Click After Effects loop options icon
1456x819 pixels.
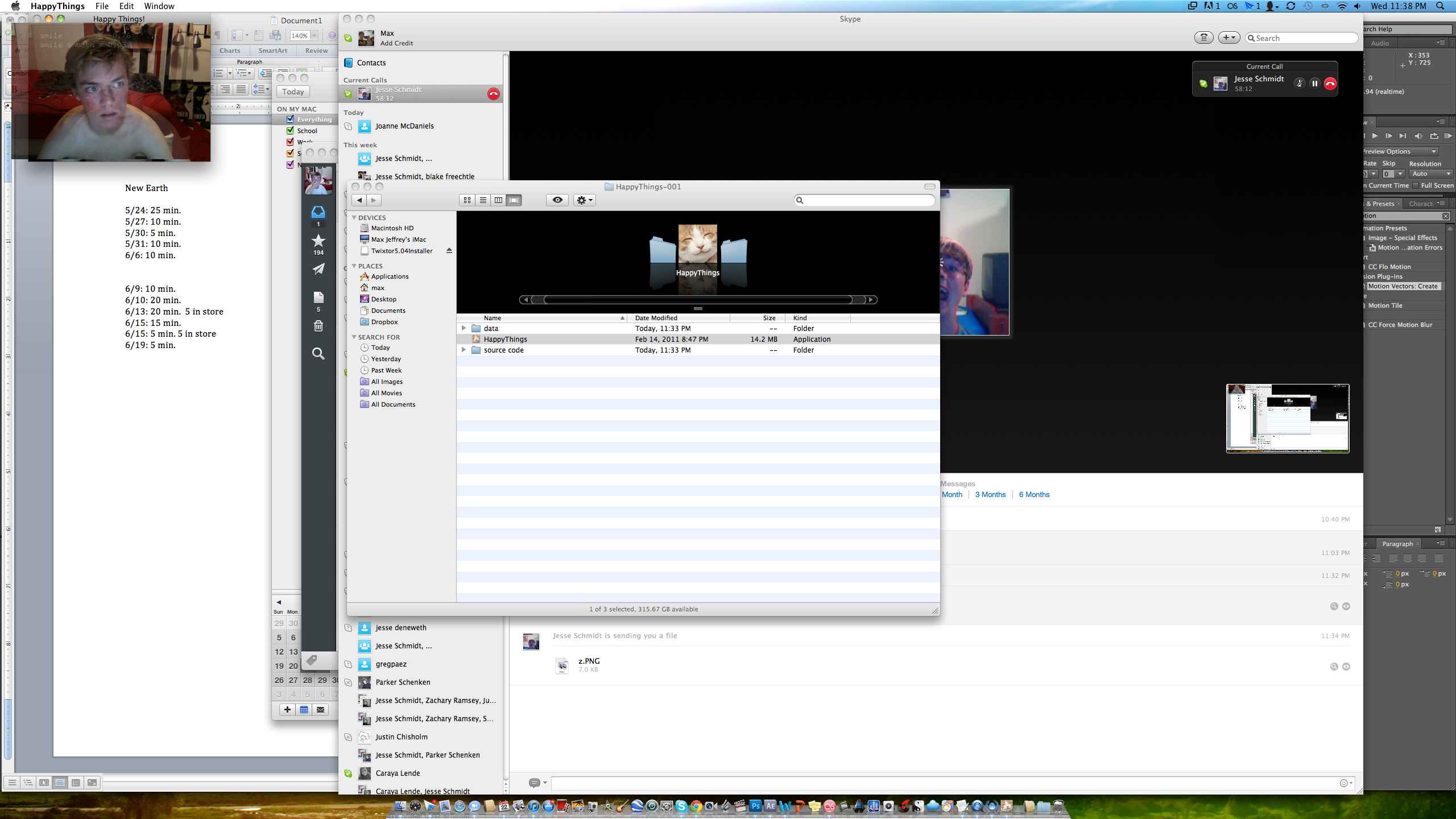click(1433, 136)
